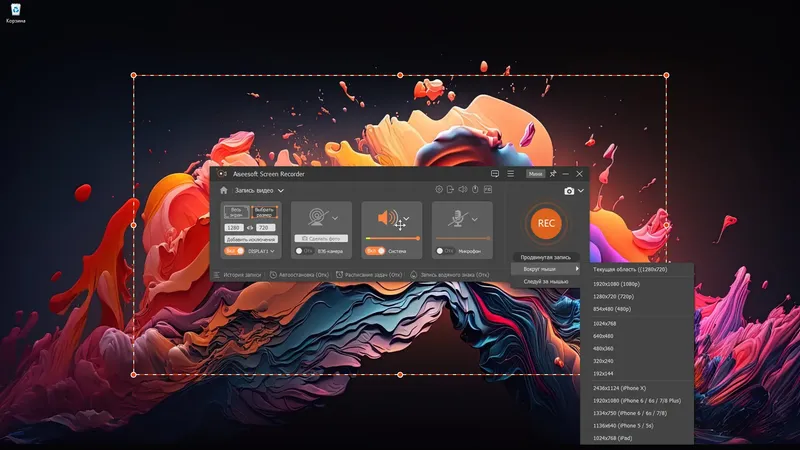The width and height of the screenshot is (800, 450).
Task: Open Запись водяного знака (Отк) setting
Action: pyautogui.click(x=454, y=275)
